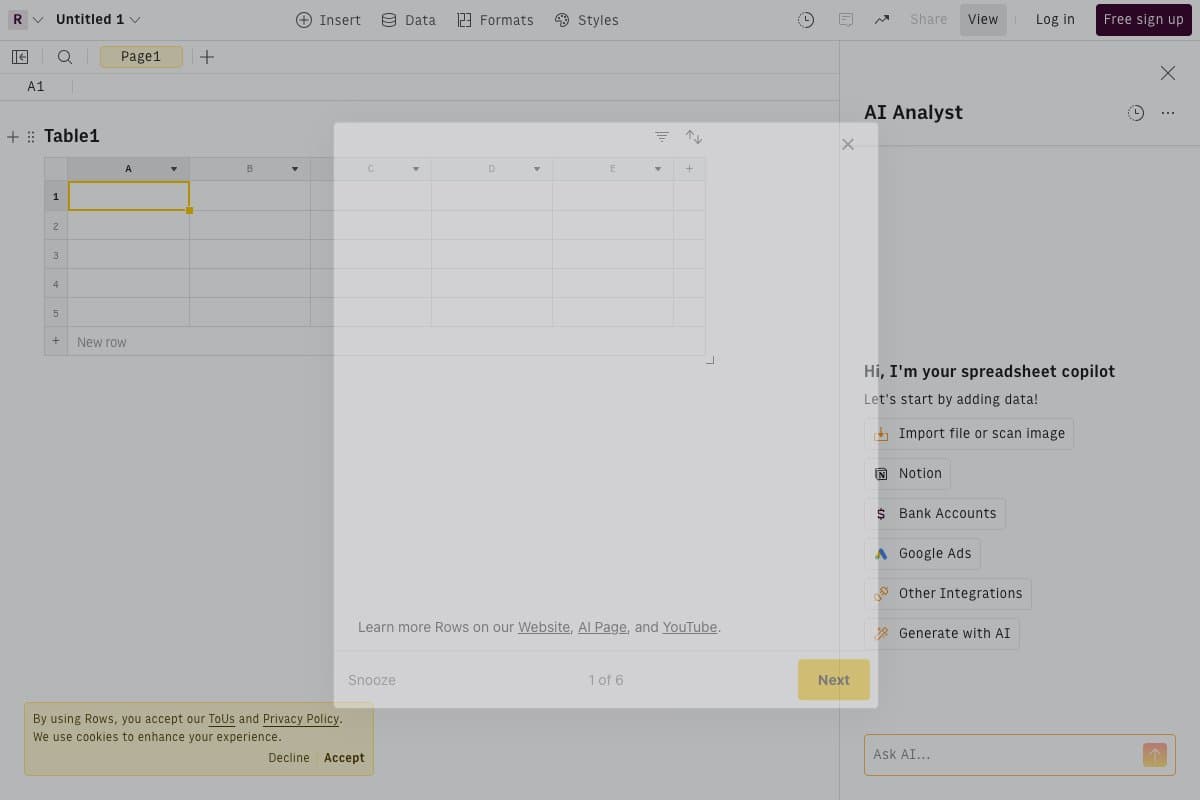Send message with the Ask AI arrow icon

pos(1155,755)
